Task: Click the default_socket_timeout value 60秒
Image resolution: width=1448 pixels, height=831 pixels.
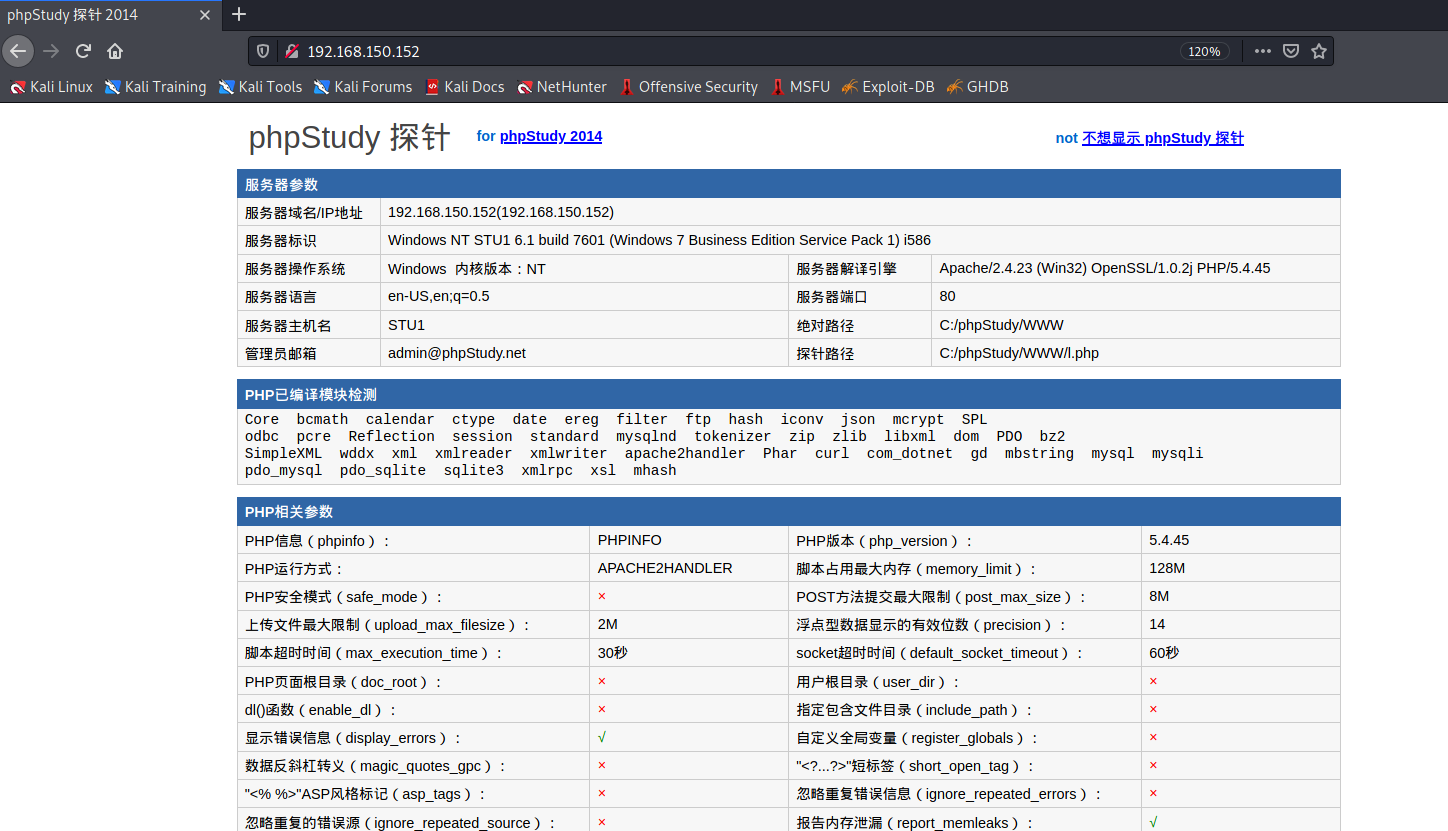Action: (1164, 653)
